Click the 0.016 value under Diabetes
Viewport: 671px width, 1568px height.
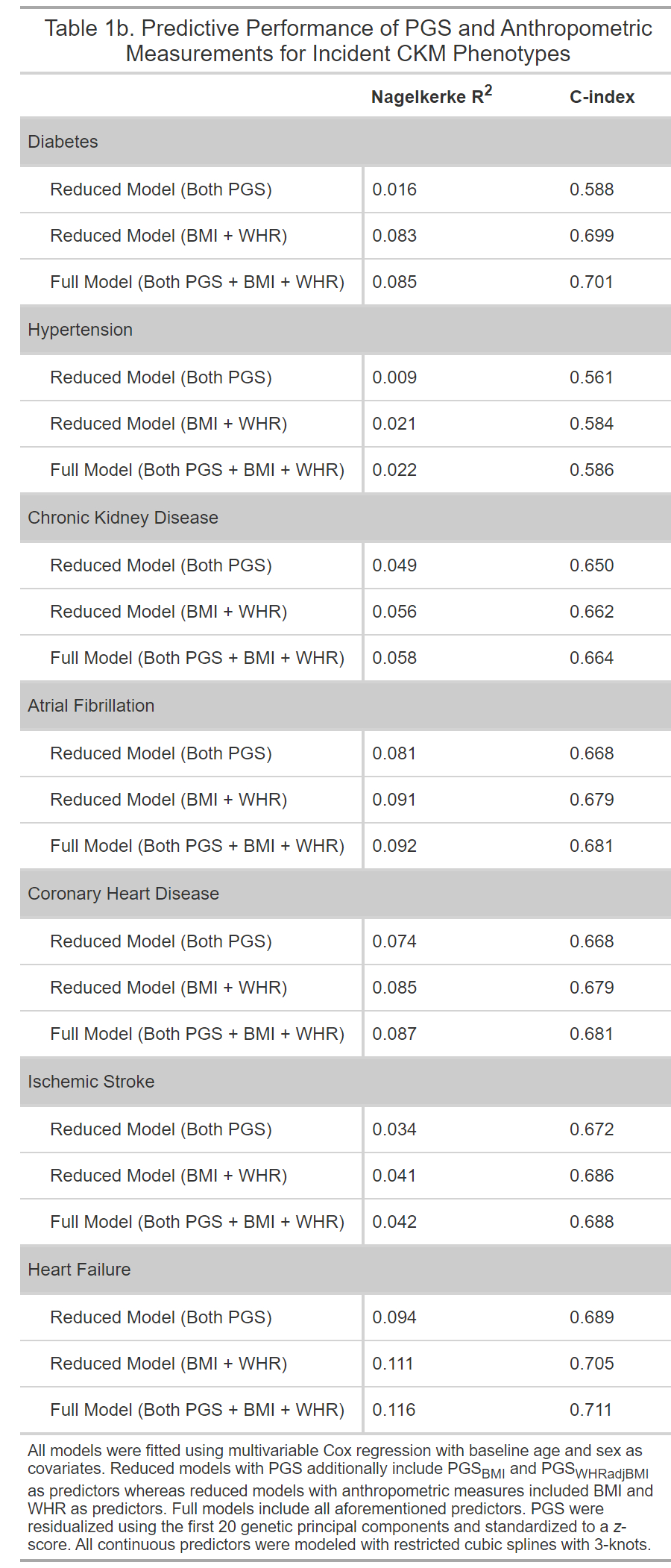point(394,189)
